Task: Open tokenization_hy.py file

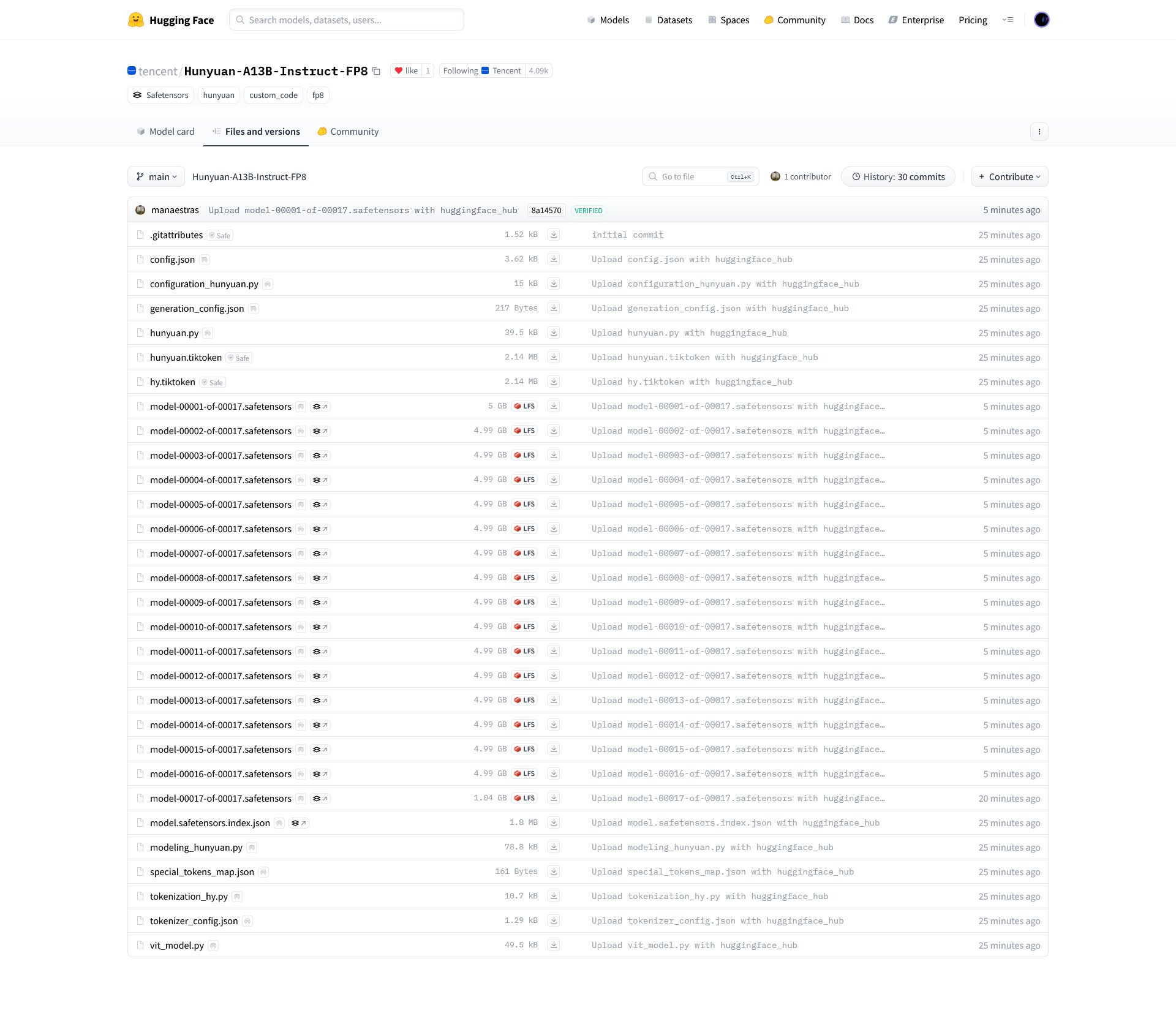Action: point(189,897)
